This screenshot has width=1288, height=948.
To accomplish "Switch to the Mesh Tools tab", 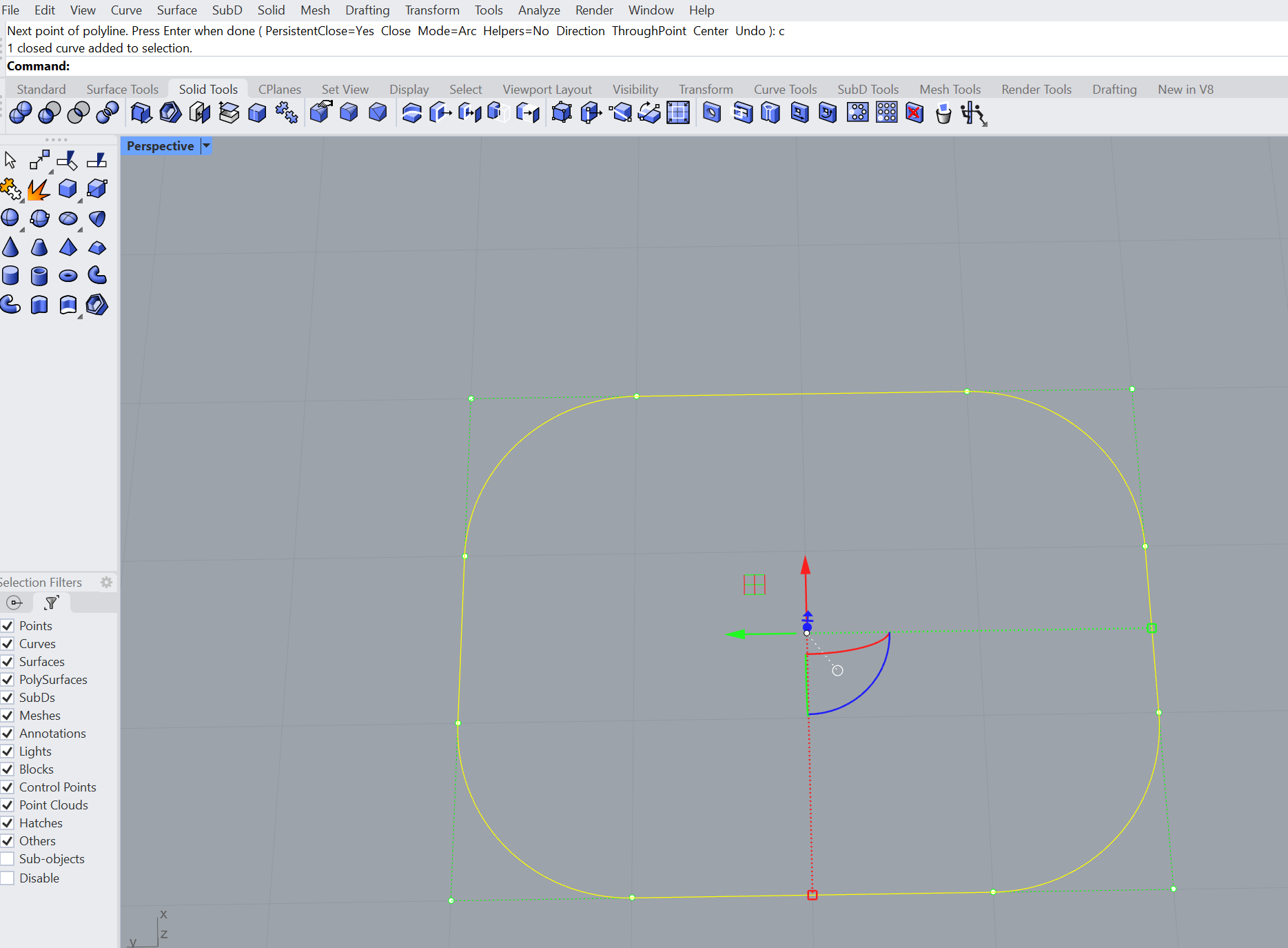I will (x=950, y=89).
